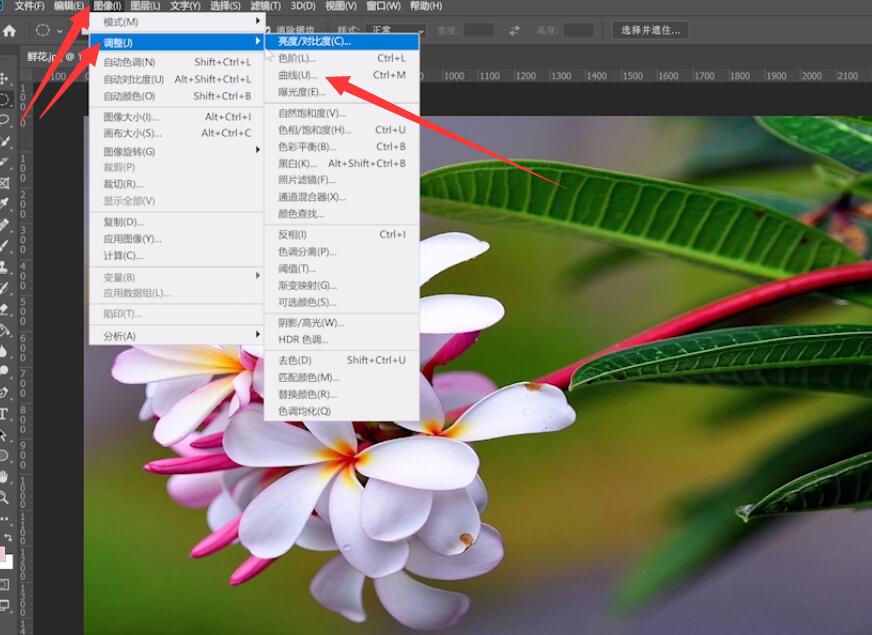This screenshot has height=635, width=872.
Task: Open the 3D(D) menu
Action: pos(303,6)
